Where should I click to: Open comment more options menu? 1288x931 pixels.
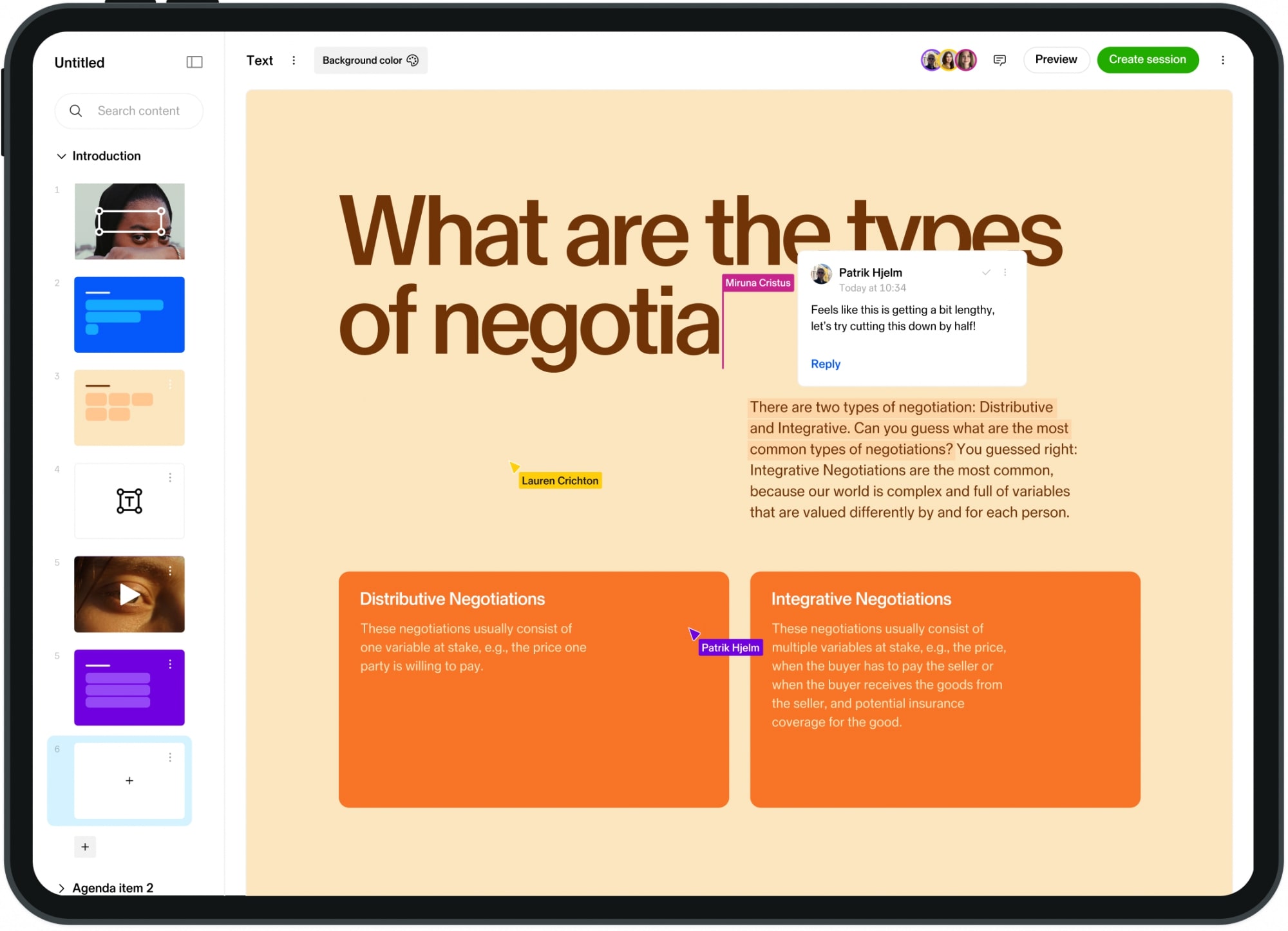click(1005, 272)
